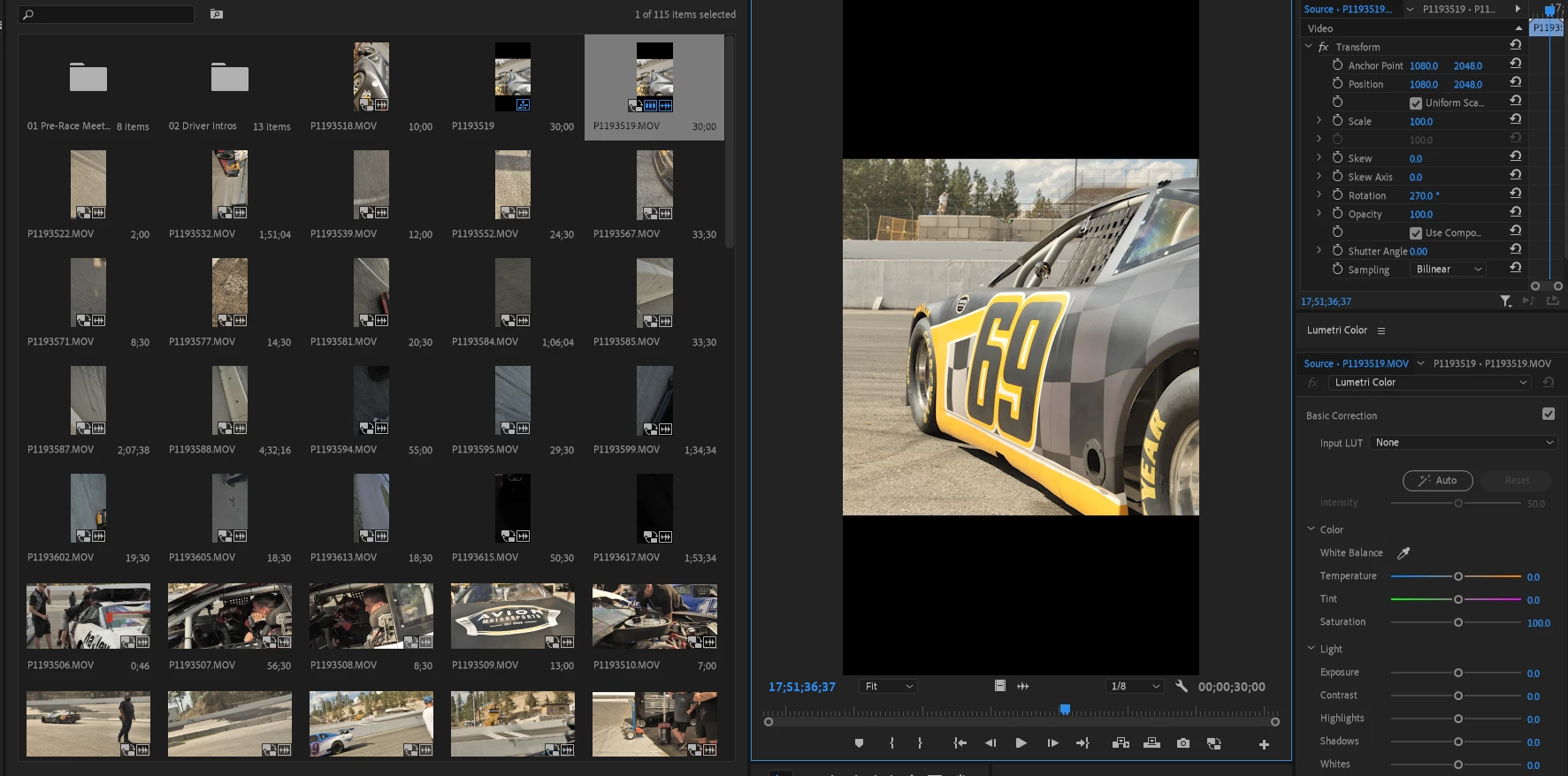Expand the Rotation property

click(1319, 195)
